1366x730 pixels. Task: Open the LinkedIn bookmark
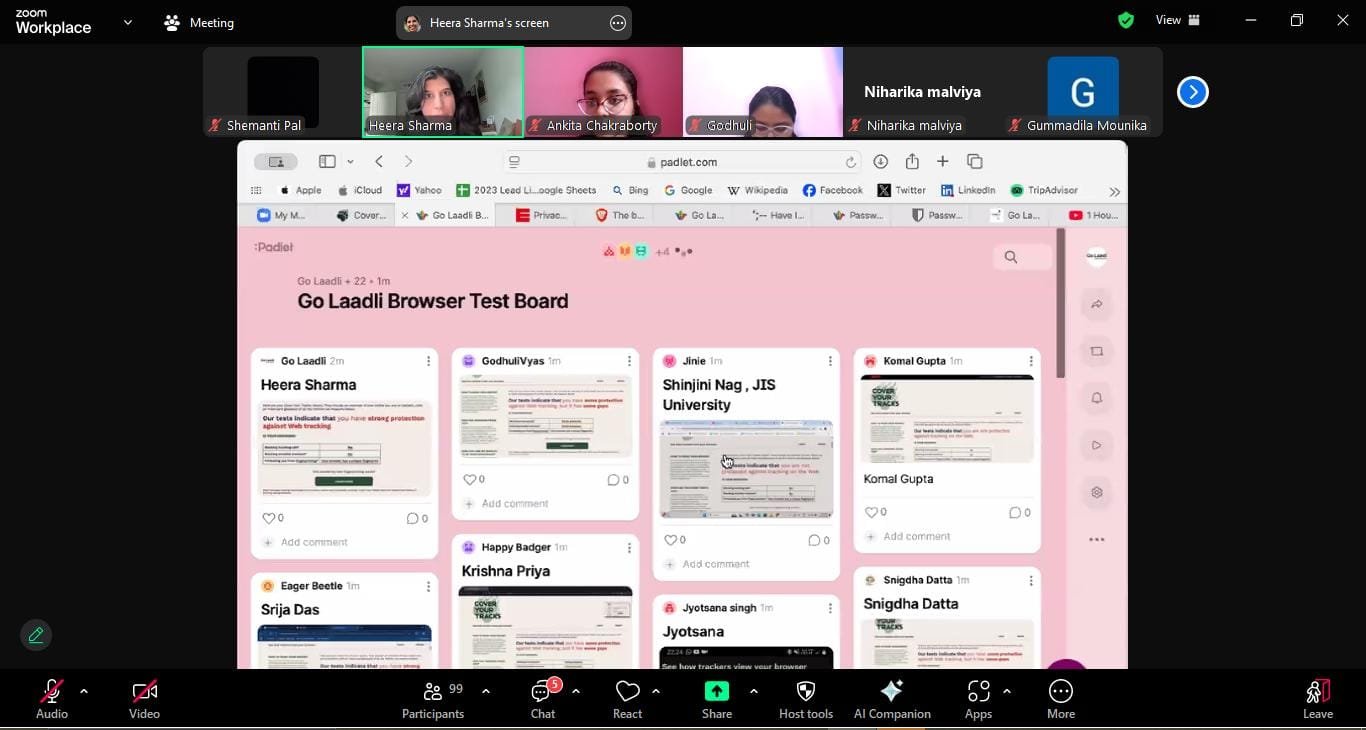(967, 190)
